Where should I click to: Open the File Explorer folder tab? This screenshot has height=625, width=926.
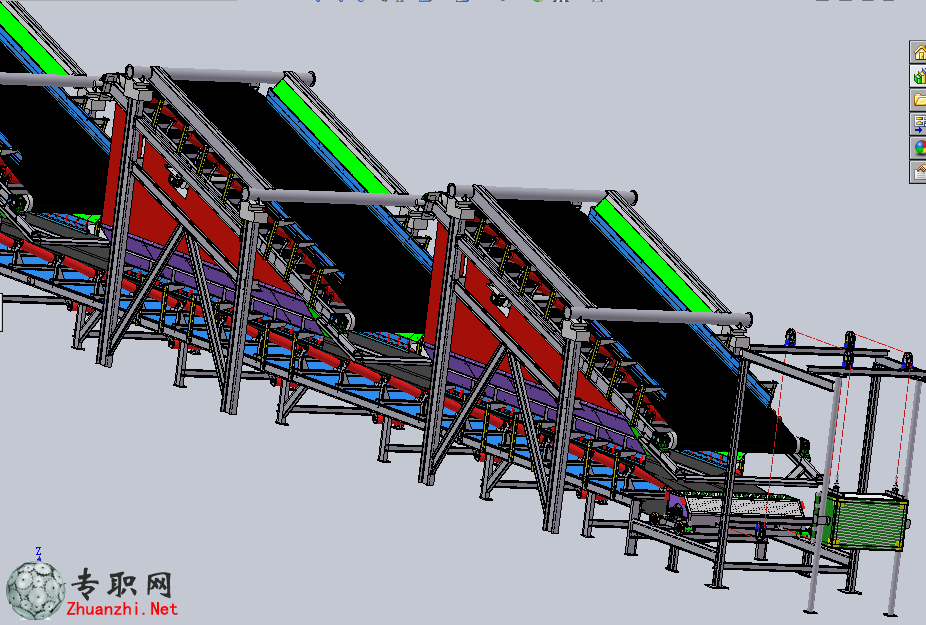pyautogui.click(x=918, y=100)
